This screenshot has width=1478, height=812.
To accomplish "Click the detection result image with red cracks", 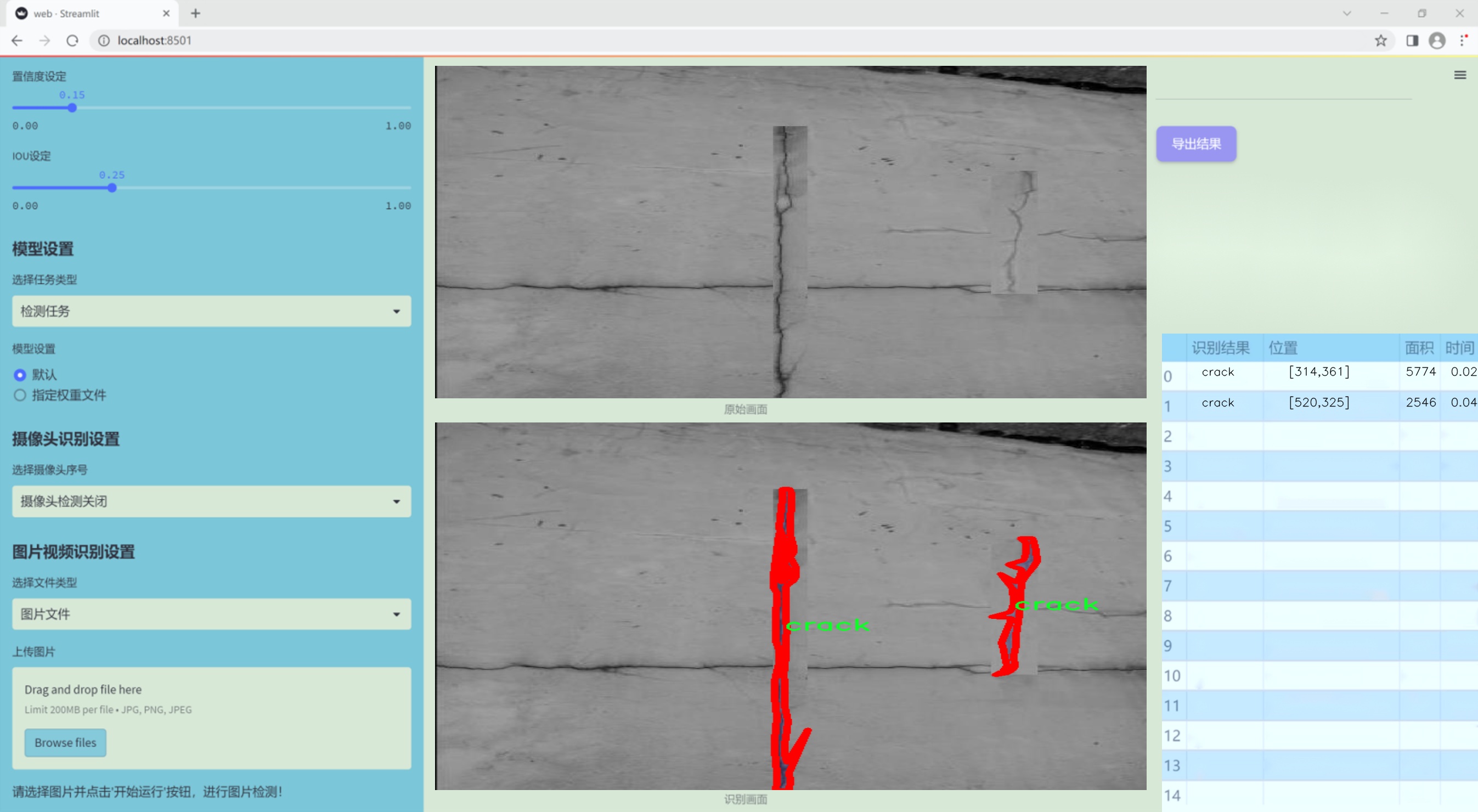I will click(791, 606).
